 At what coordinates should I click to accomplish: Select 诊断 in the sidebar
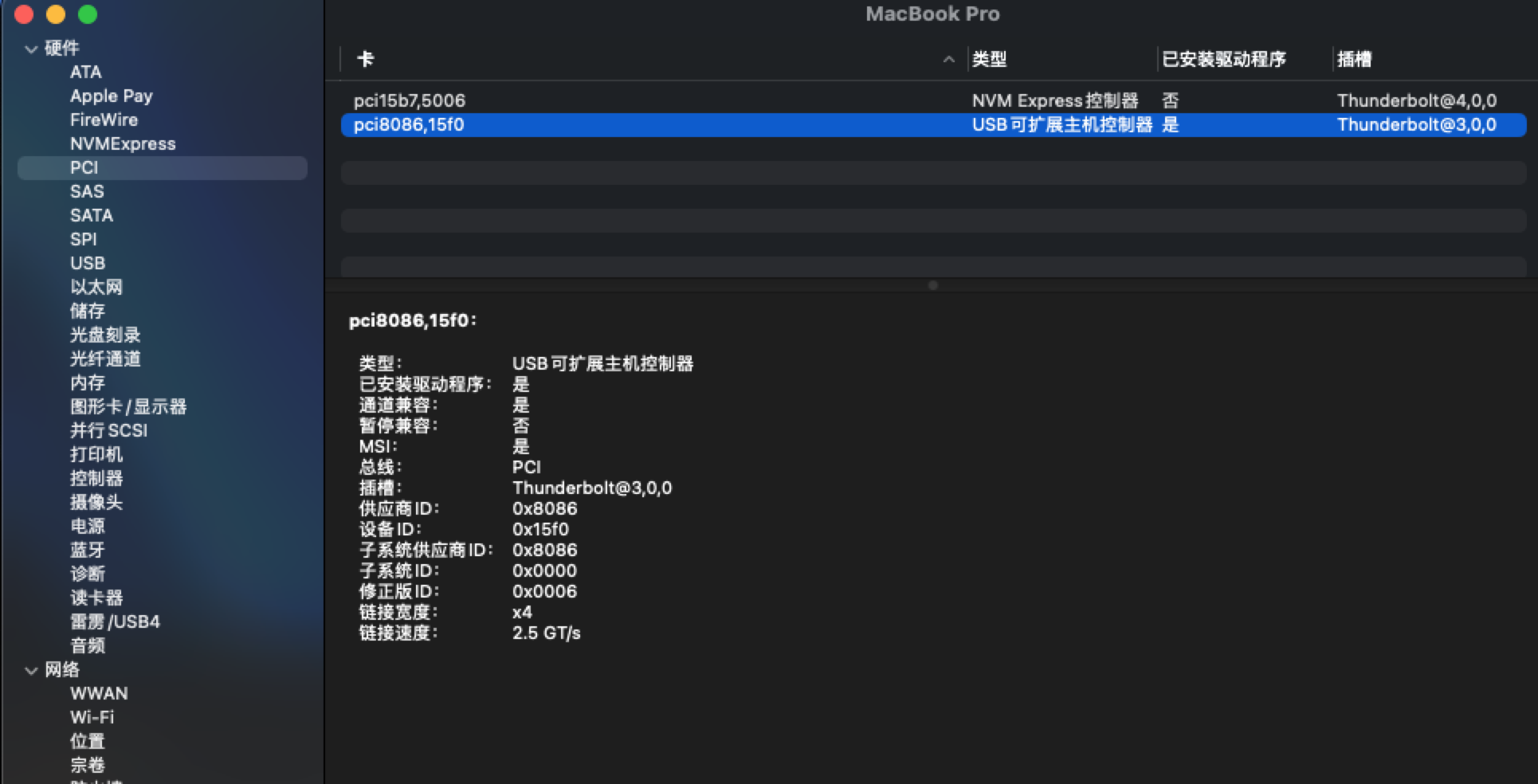coord(87,574)
